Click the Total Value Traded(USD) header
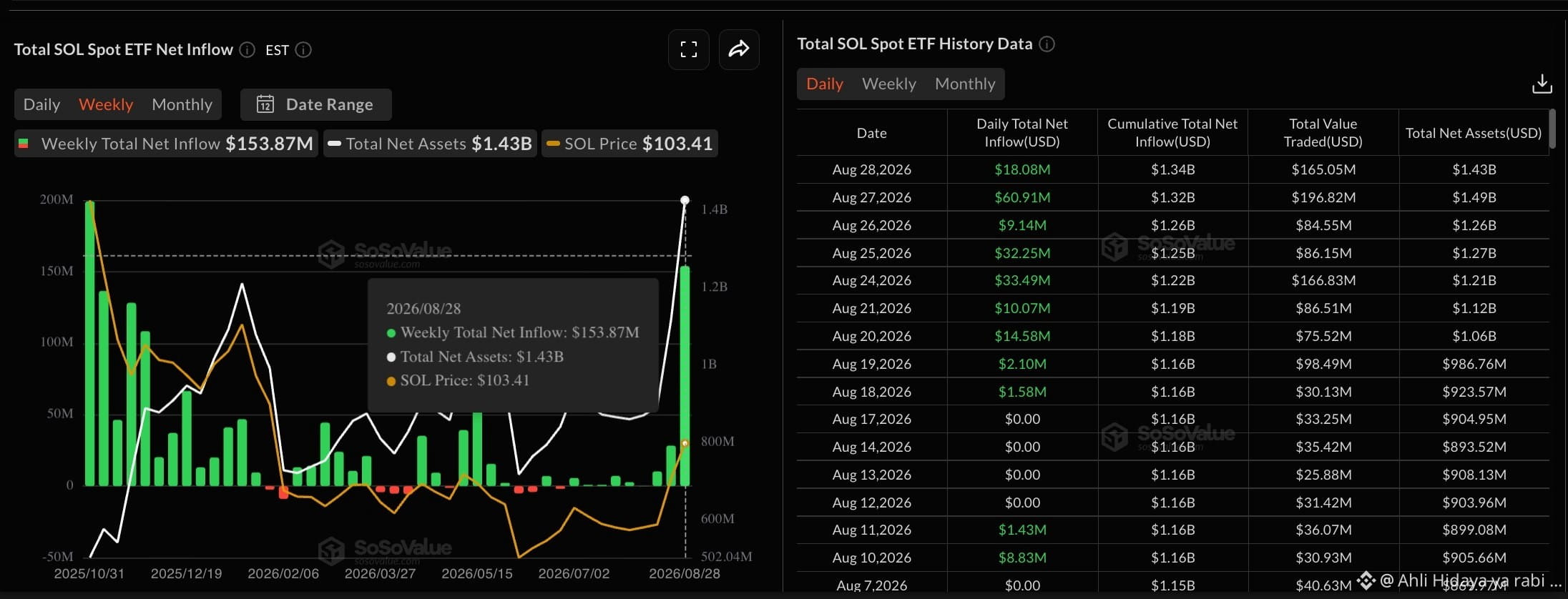This screenshot has width=1568, height=599. (x=1323, y=133)
